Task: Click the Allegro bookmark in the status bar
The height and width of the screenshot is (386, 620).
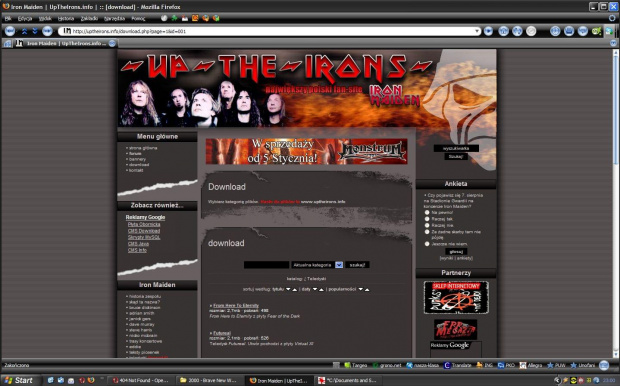Action: pyautogui.click(x=531, y=365)
